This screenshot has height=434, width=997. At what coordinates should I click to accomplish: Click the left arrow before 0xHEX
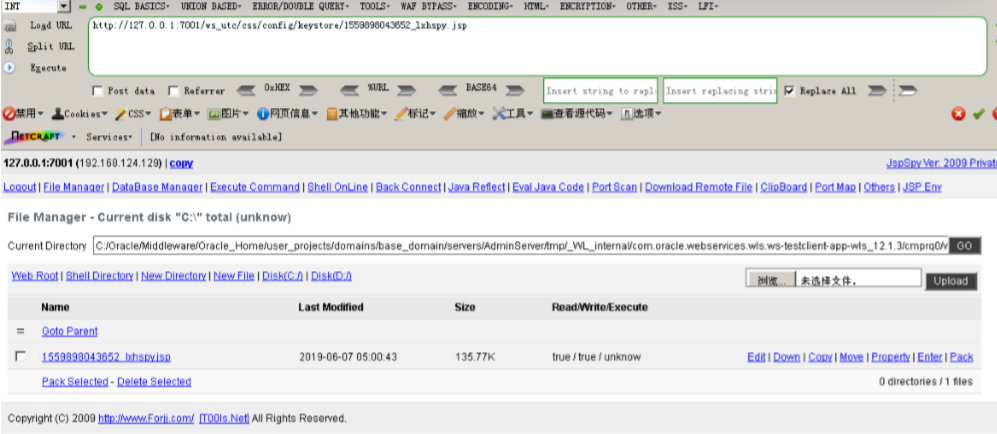tap(247, 90)
